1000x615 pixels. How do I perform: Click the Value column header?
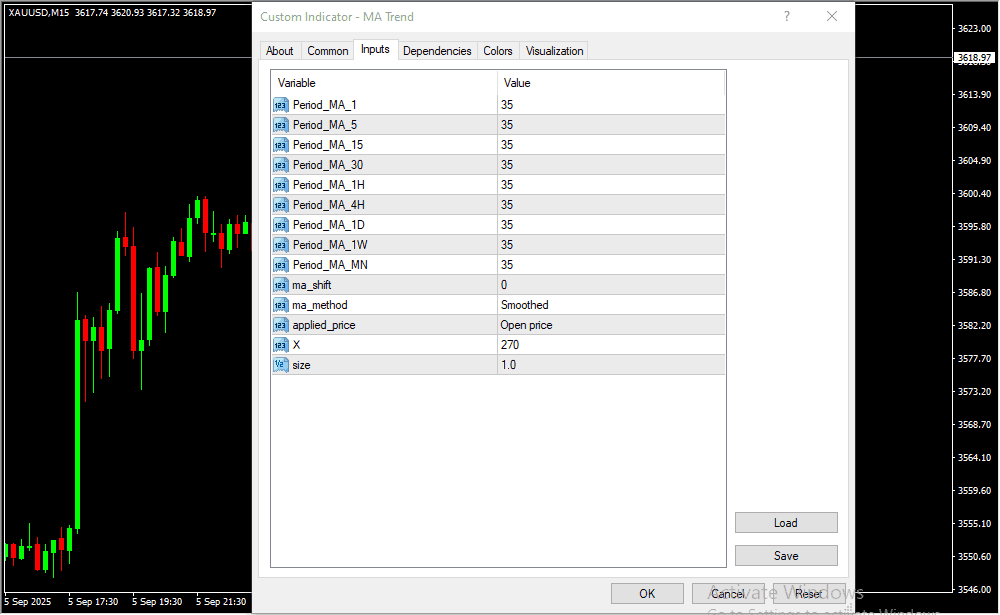[x=611, y=83]
